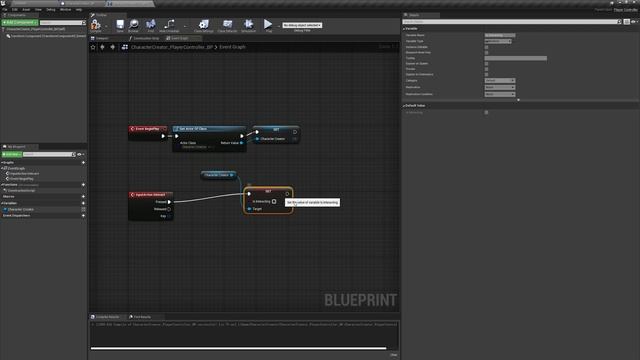Select InputAction Interact in the graph tree

pos(24,173)
